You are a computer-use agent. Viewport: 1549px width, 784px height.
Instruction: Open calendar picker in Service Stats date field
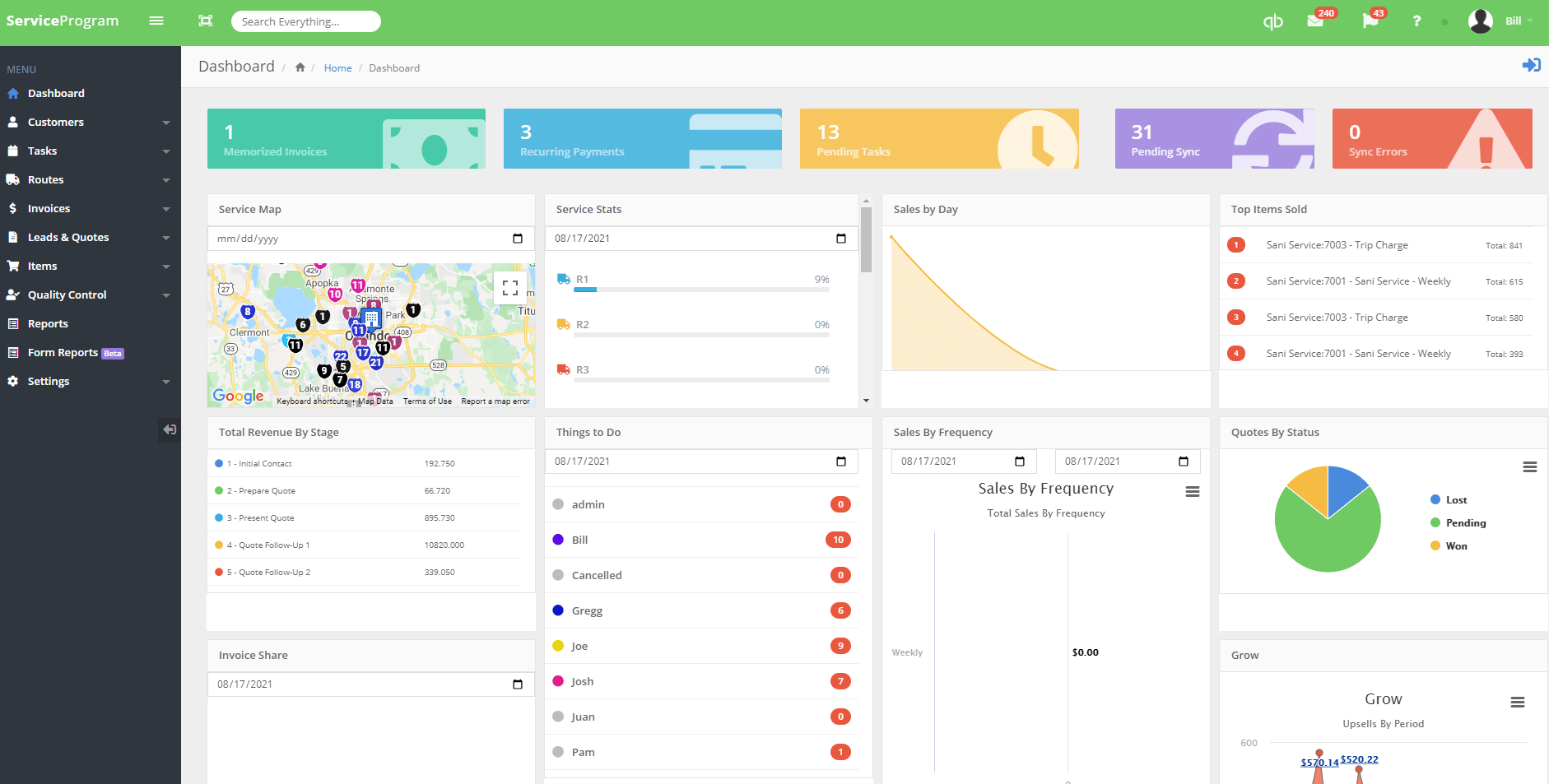841,239
